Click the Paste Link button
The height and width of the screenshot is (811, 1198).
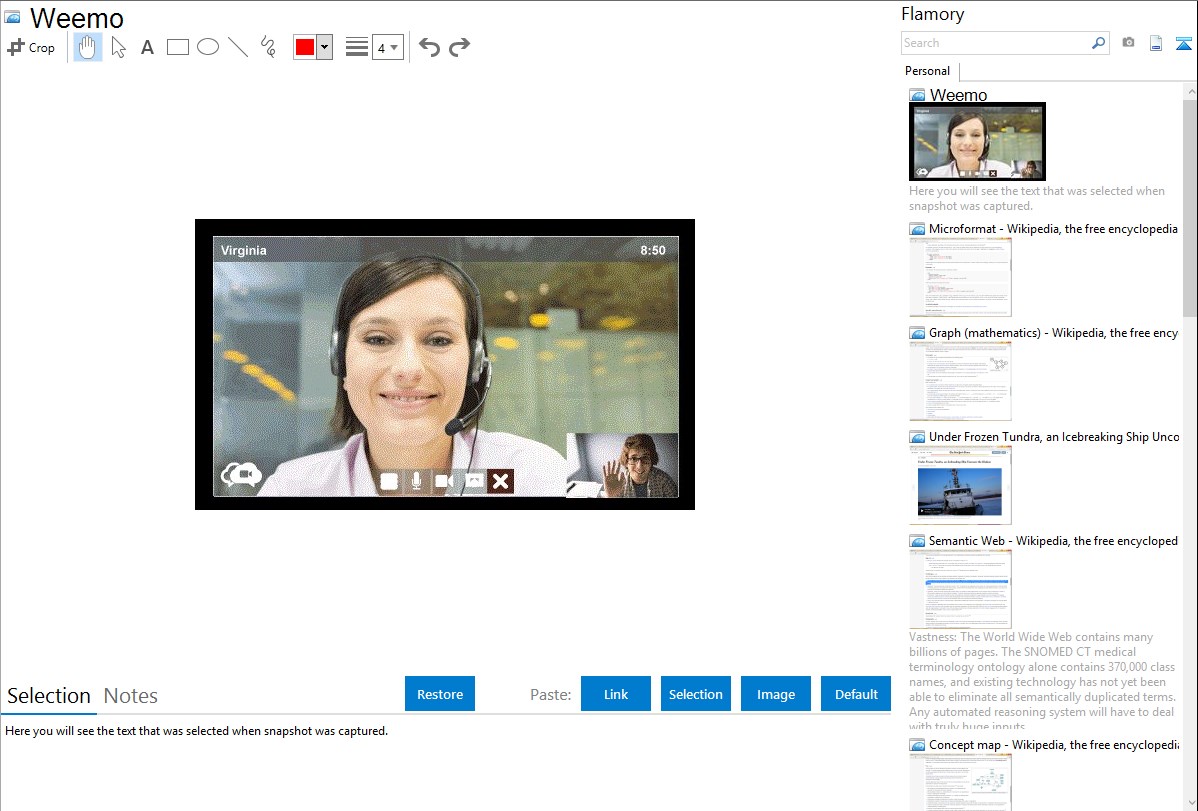[616, 694]
